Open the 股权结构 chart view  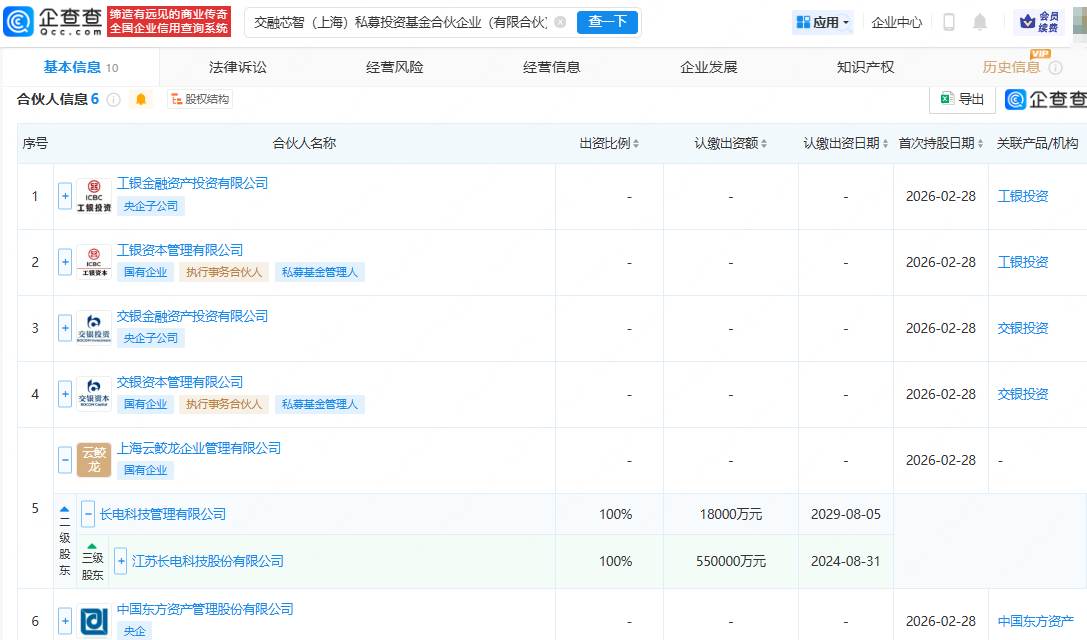click(x=200, y=100)
